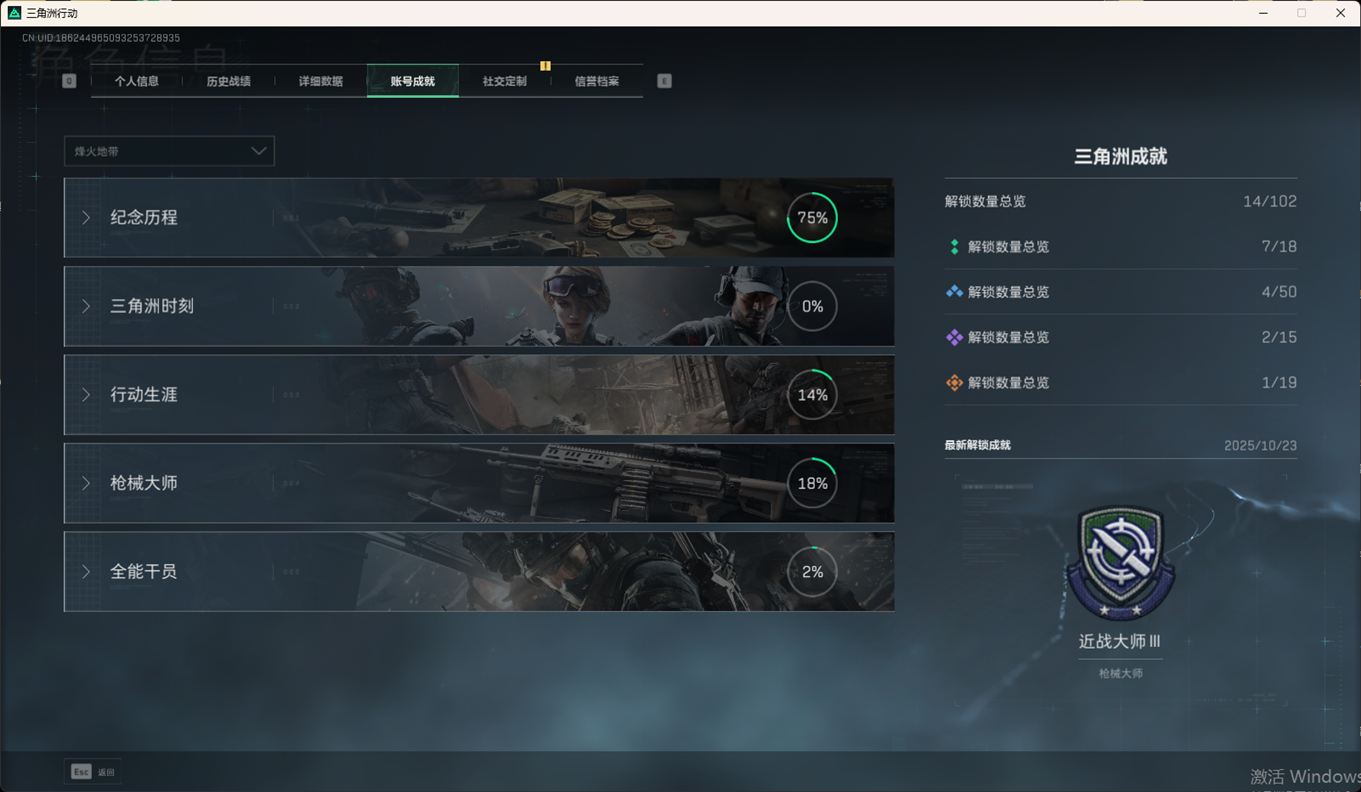The image size is (1361, 792).
Task: Click the 三角洲成就 heading
Action: 1120,156
